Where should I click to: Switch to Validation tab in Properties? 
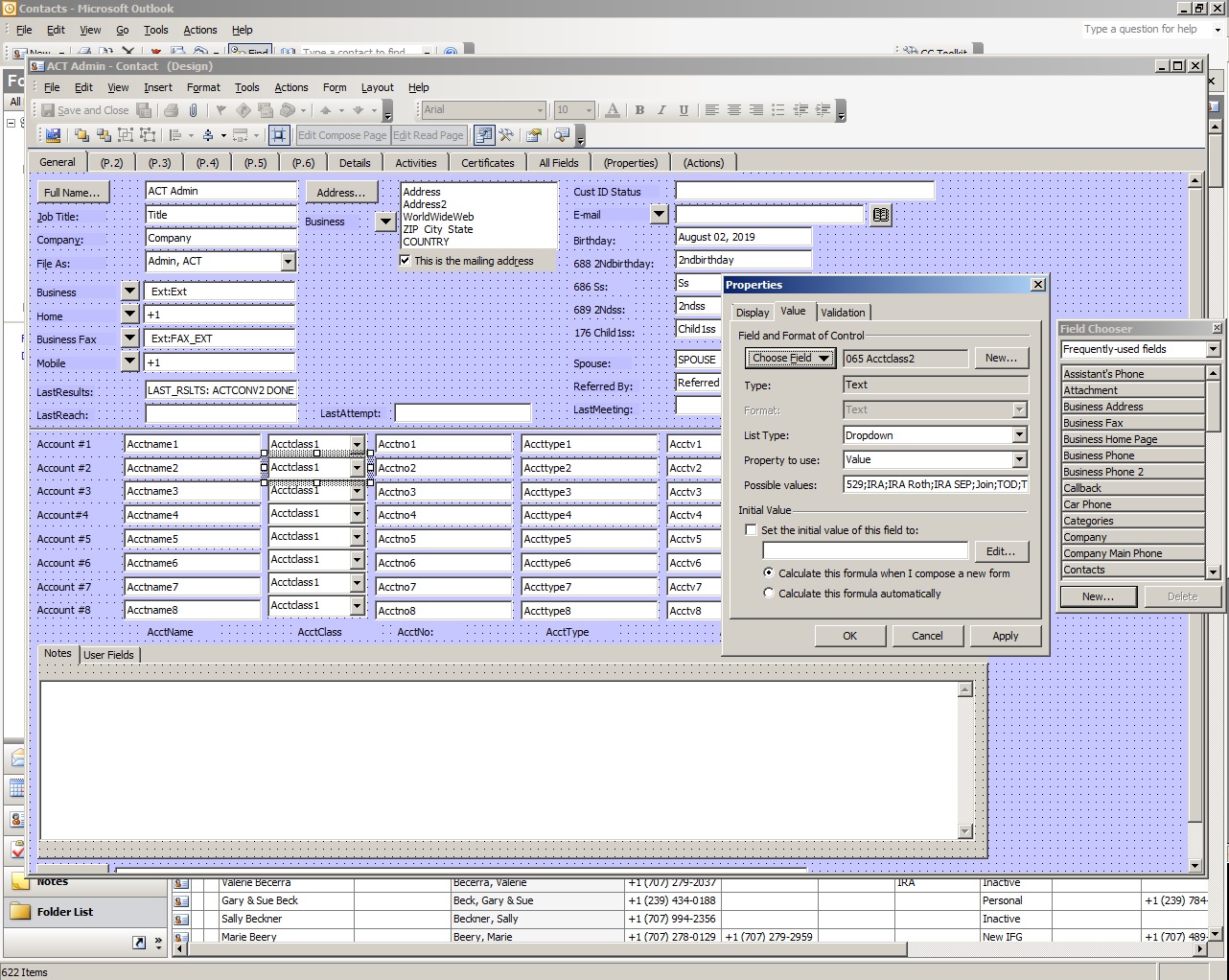(x=843, y=313)
